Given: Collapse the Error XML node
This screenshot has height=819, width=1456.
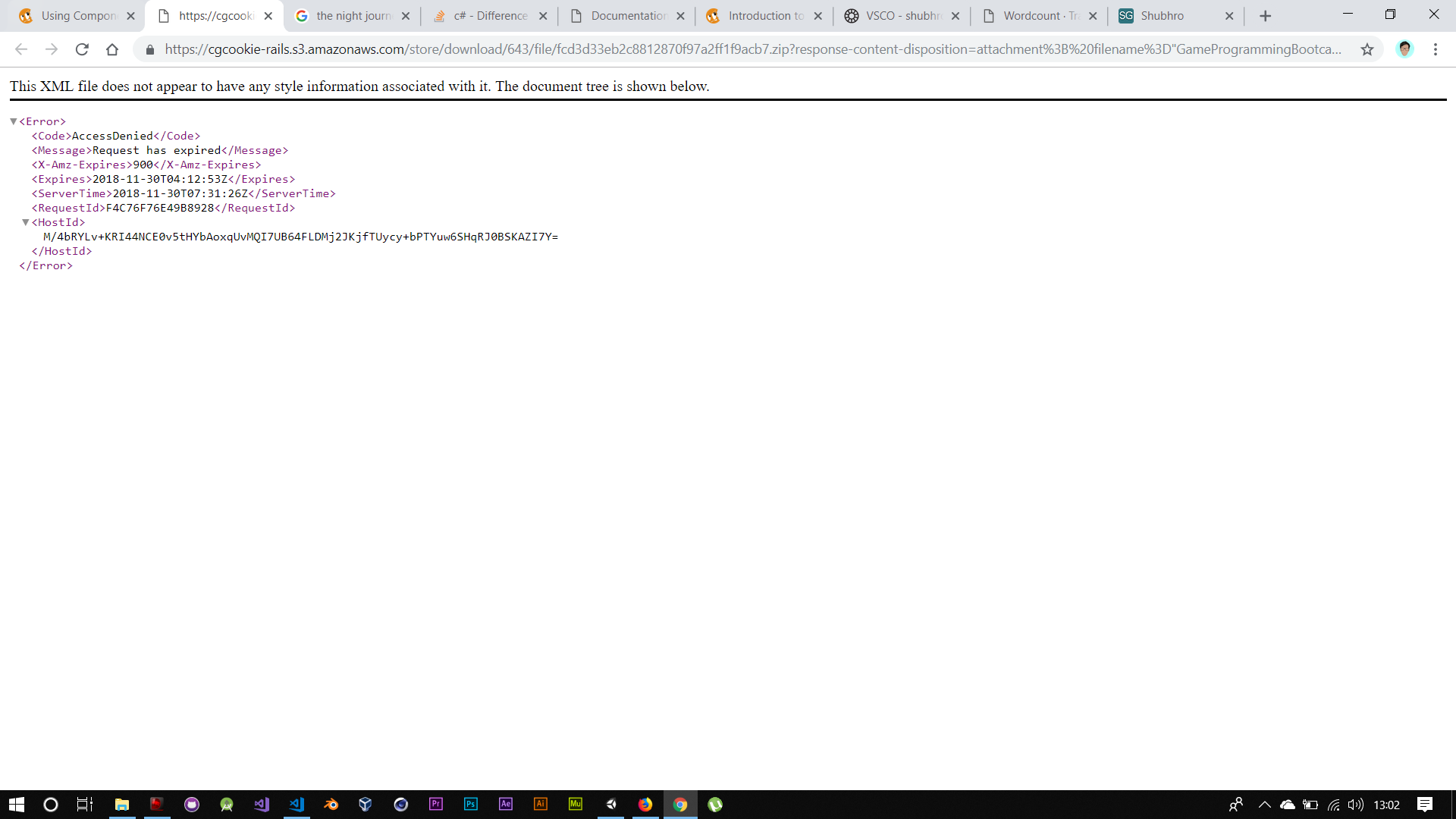Looking at the screenshot, I should tap(13, 121).
